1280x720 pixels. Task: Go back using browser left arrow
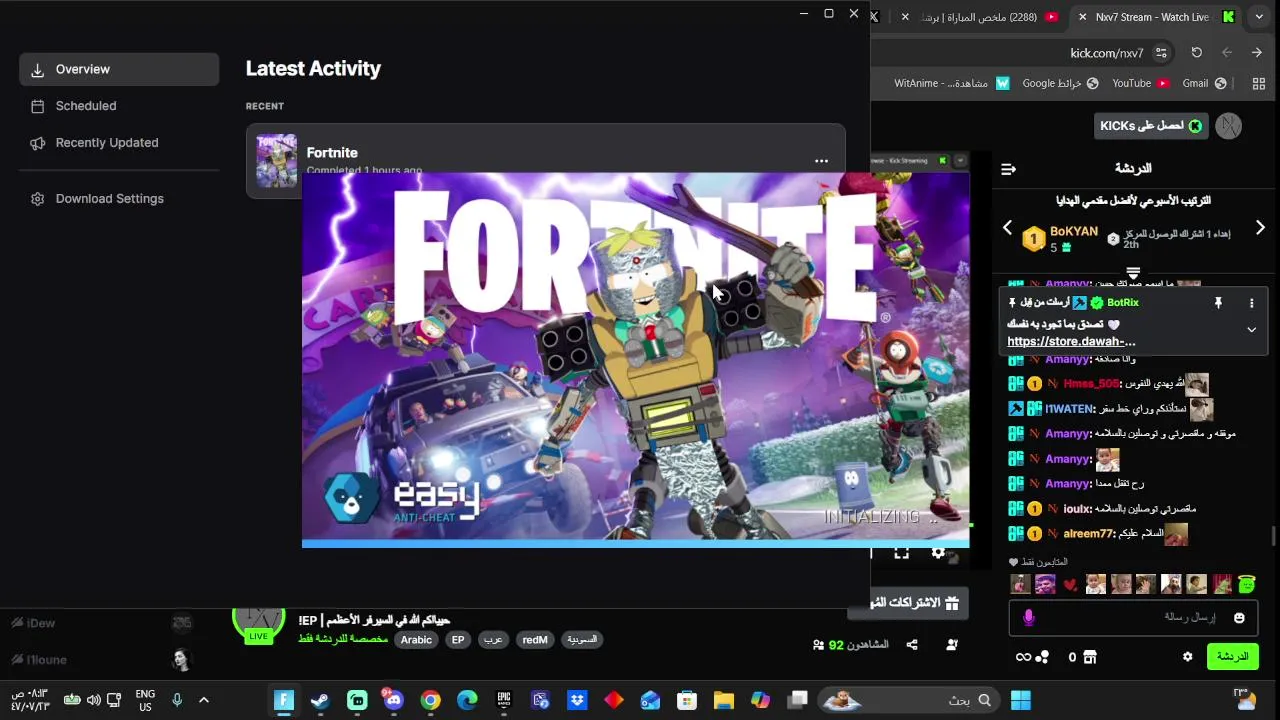click(x=1227, y=53)
